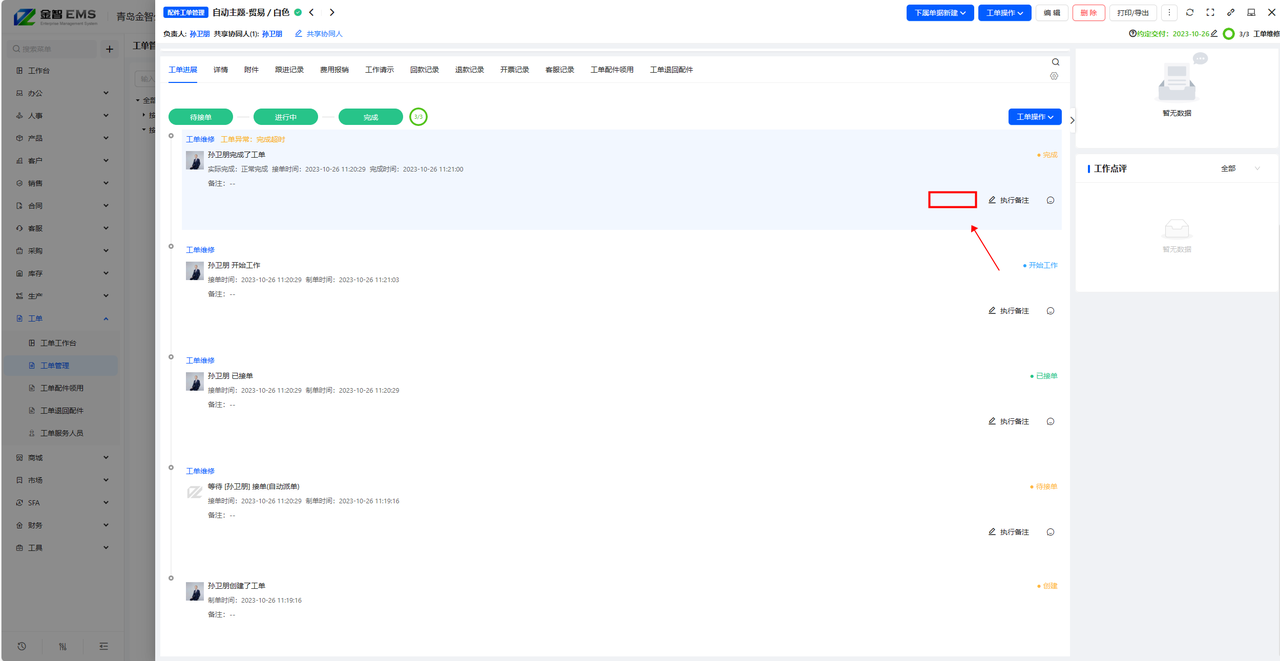Click the green 进行中 stage pill
Image resolution: width=1280 pixels, height=661 pixels.
286,117
